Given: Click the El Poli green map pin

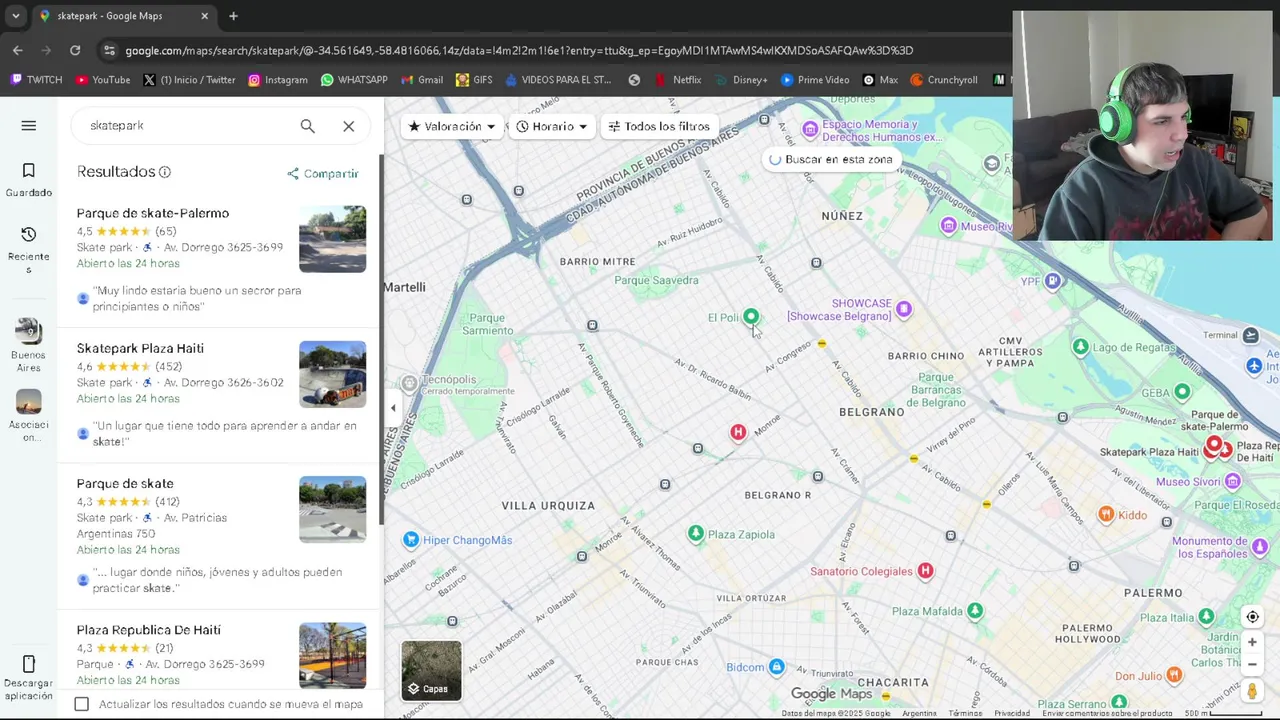Looking at the screenshot, I should pos(750,317).
